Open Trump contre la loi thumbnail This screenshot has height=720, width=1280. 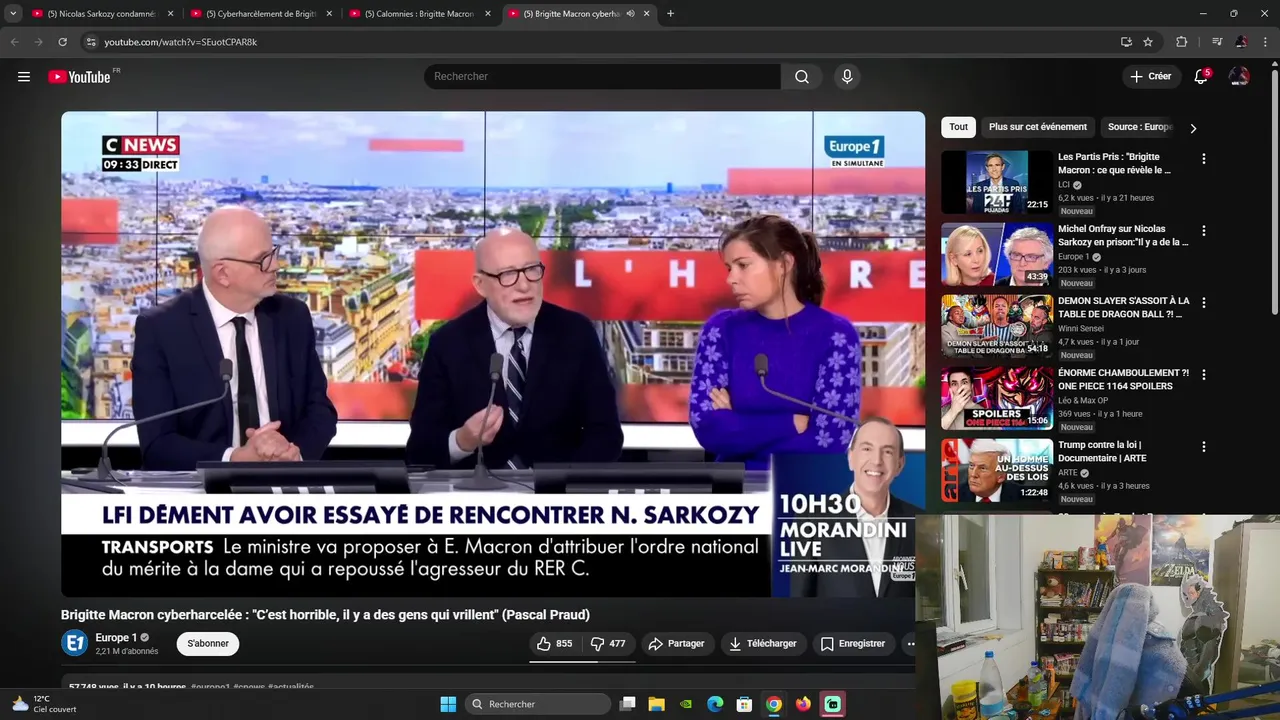click(997, 470)
